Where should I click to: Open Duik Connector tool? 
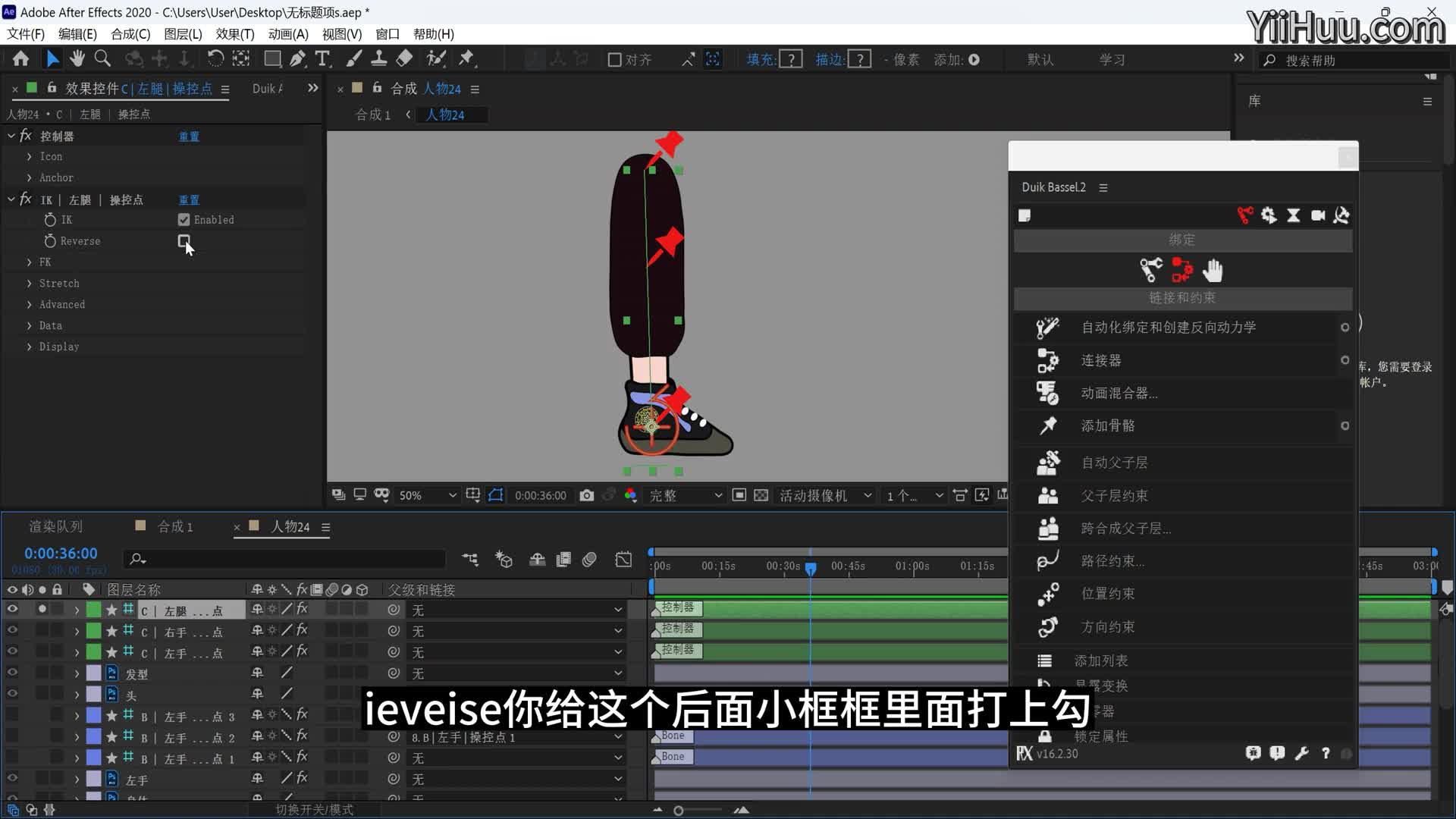(x=1047, y=360)
